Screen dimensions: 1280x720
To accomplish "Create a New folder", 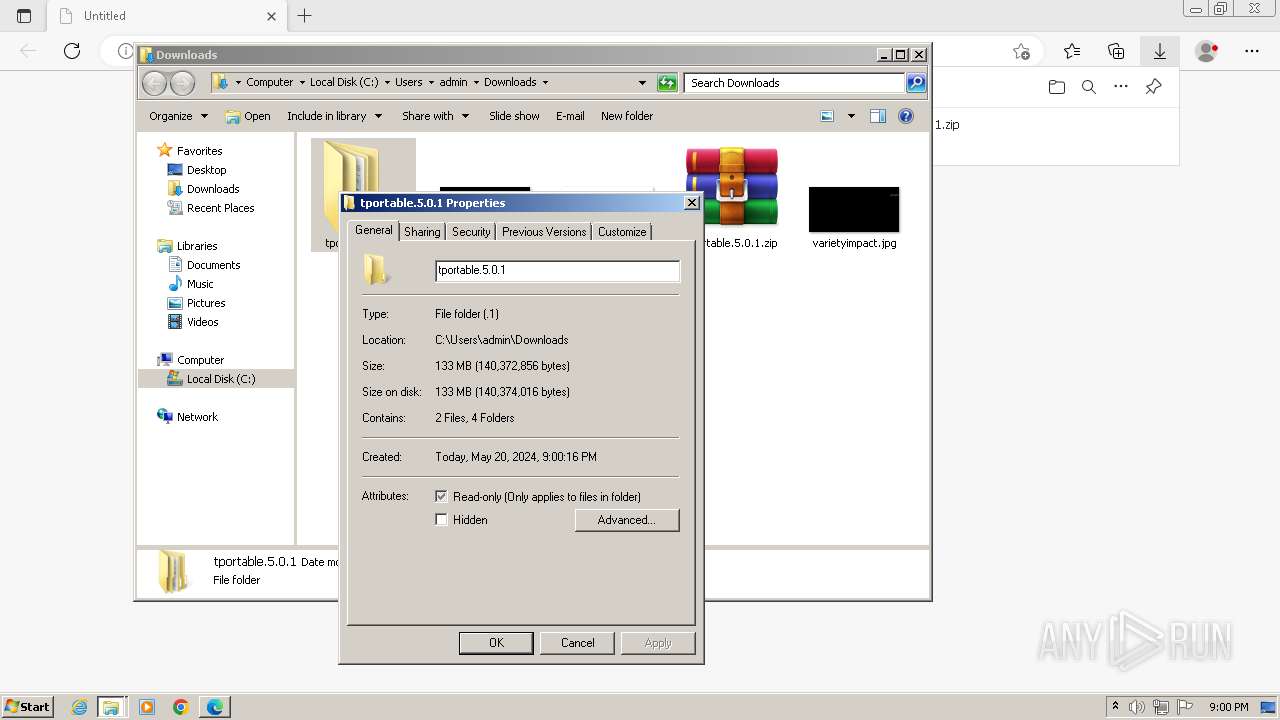I will (627, 116).
